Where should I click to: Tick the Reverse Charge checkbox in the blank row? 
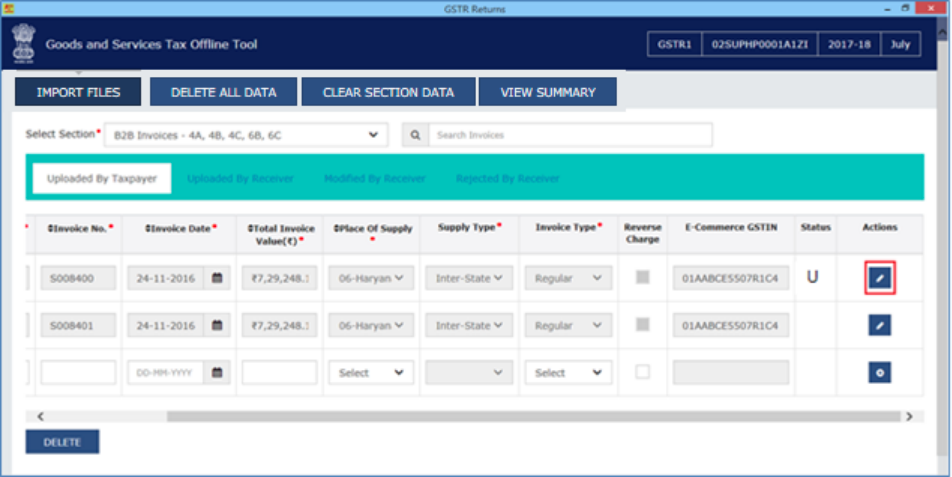tap(642, 371)
